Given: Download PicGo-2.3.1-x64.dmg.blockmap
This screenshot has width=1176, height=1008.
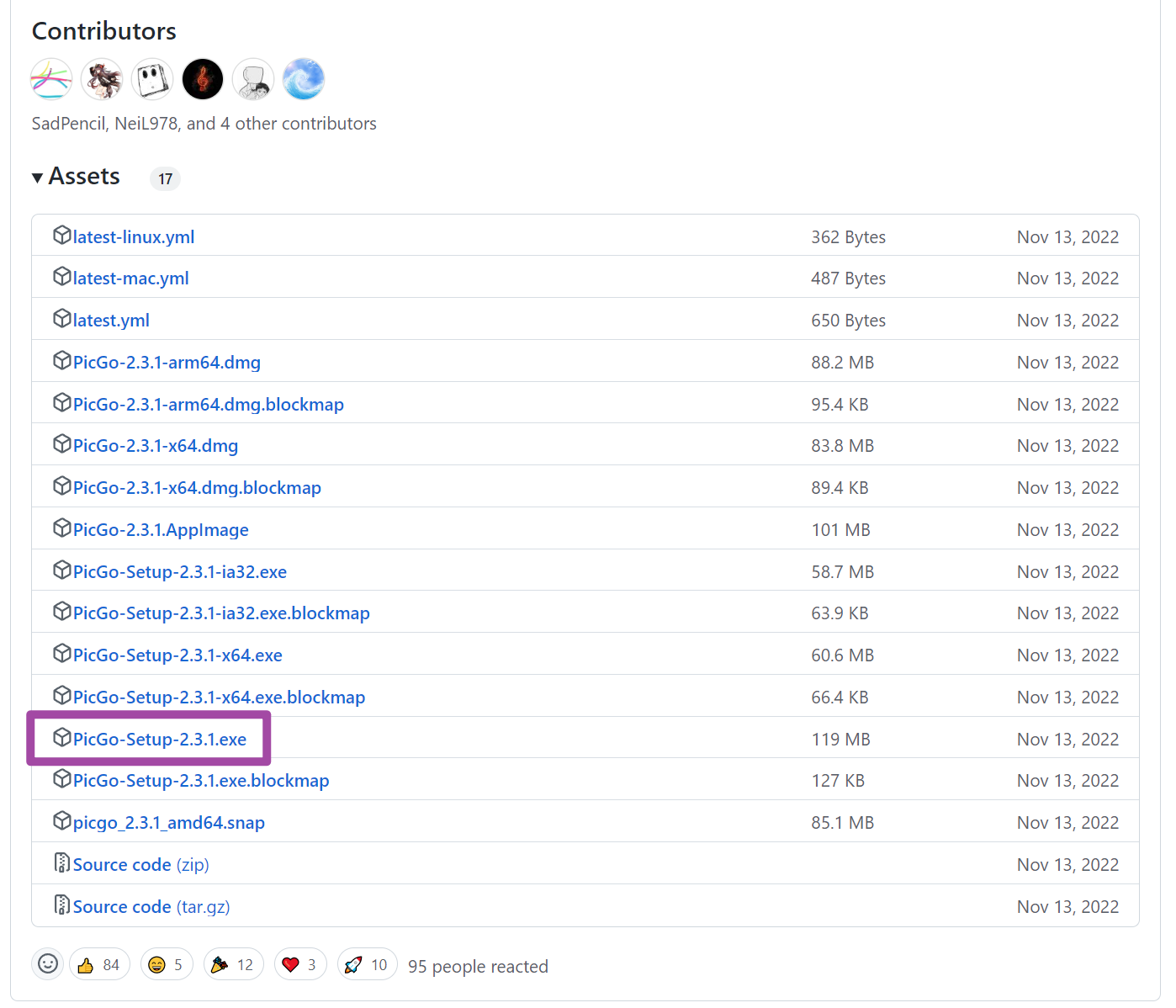Looking at the screenshot, I should pos(197,488).
